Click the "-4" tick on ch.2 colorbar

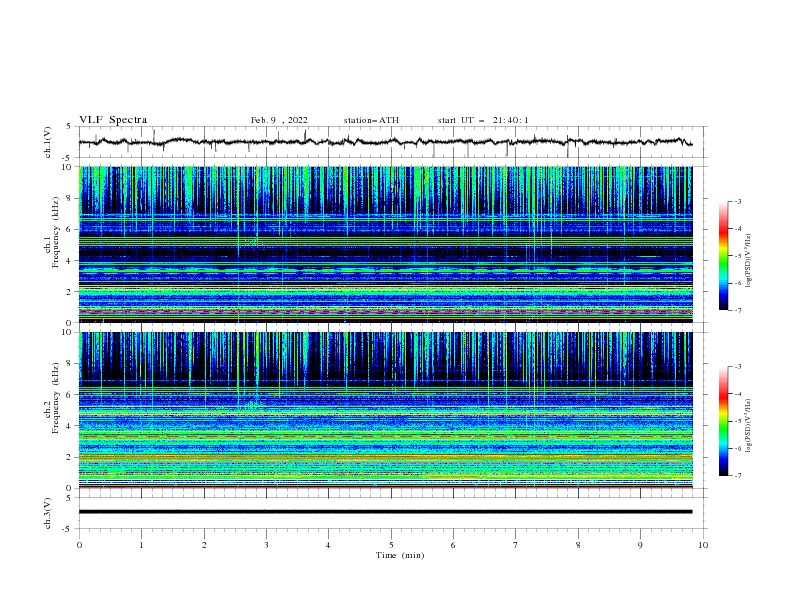[738, 394]
